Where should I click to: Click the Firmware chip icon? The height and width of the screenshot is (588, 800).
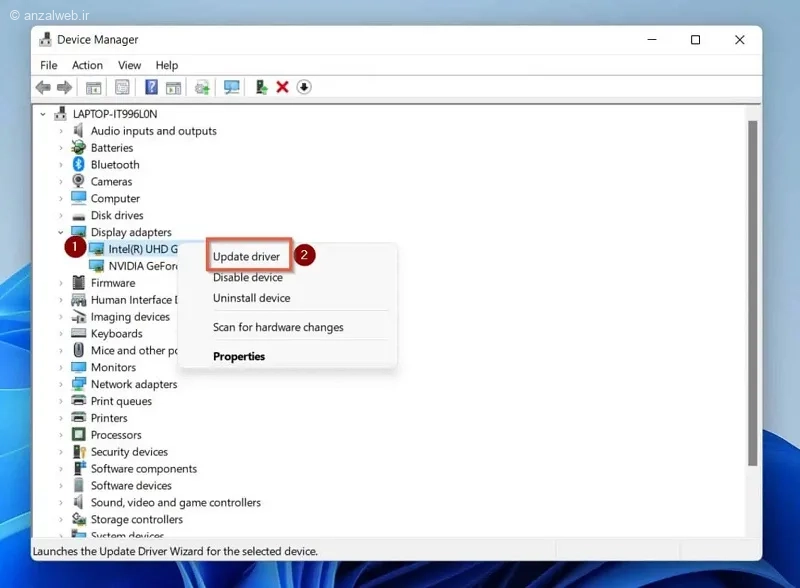tap(78, 282)
